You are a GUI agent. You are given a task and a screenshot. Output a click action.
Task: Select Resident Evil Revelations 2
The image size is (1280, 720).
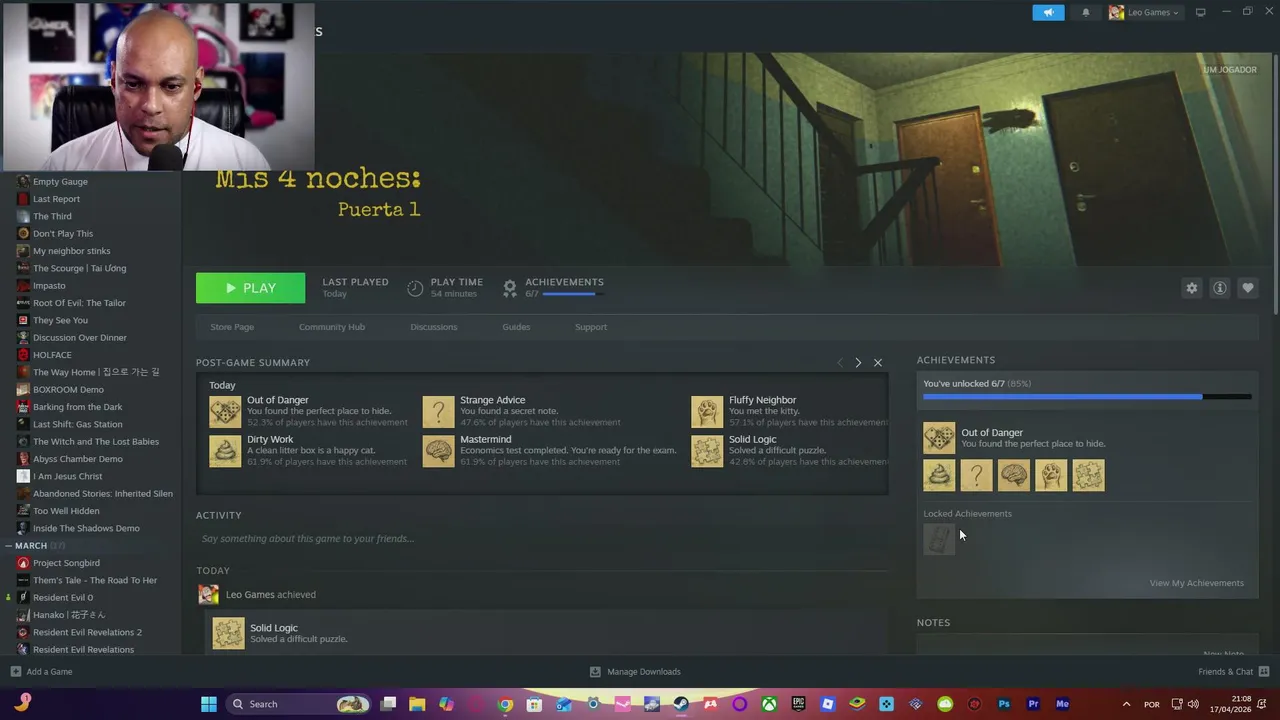point(87,632)
